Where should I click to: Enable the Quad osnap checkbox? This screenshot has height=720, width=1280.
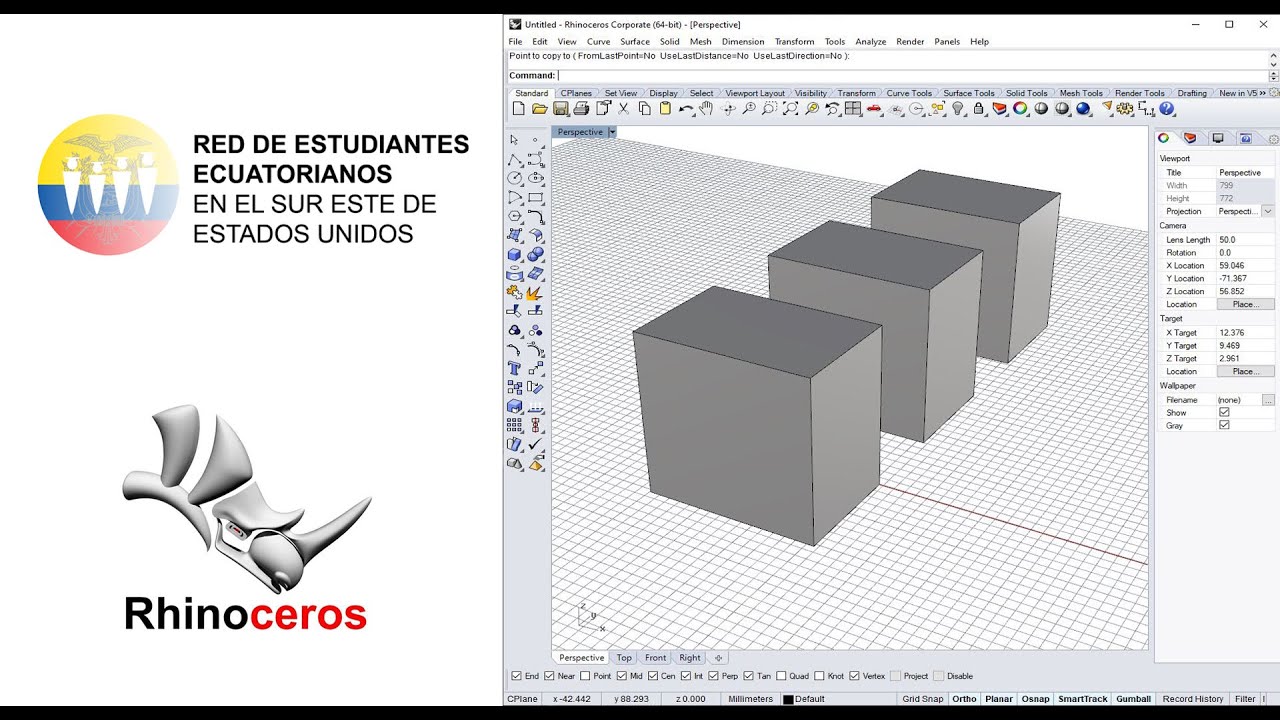click(781, 676)
